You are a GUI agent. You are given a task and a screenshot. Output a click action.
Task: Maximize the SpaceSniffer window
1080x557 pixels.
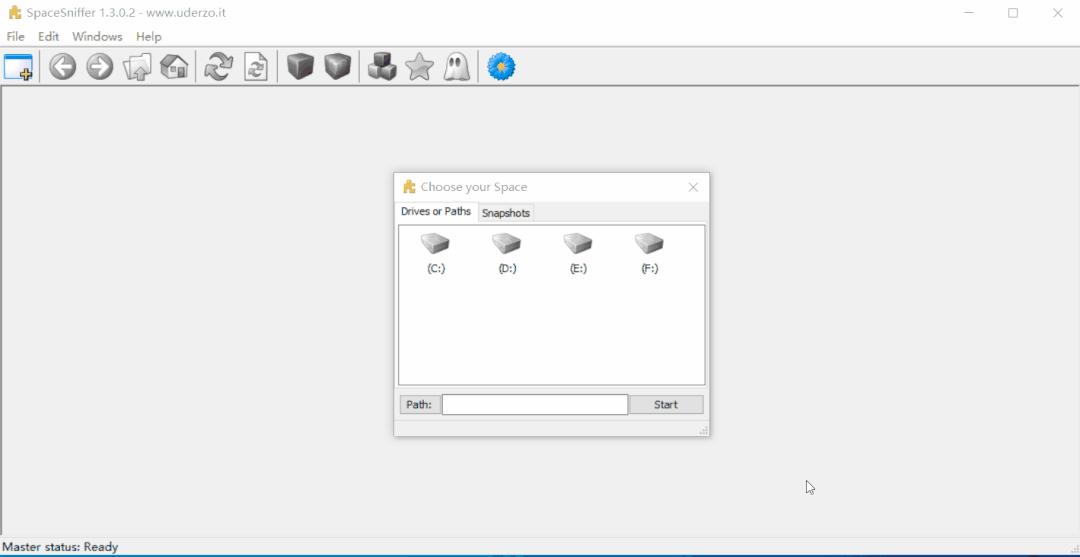coord(1012,13)
